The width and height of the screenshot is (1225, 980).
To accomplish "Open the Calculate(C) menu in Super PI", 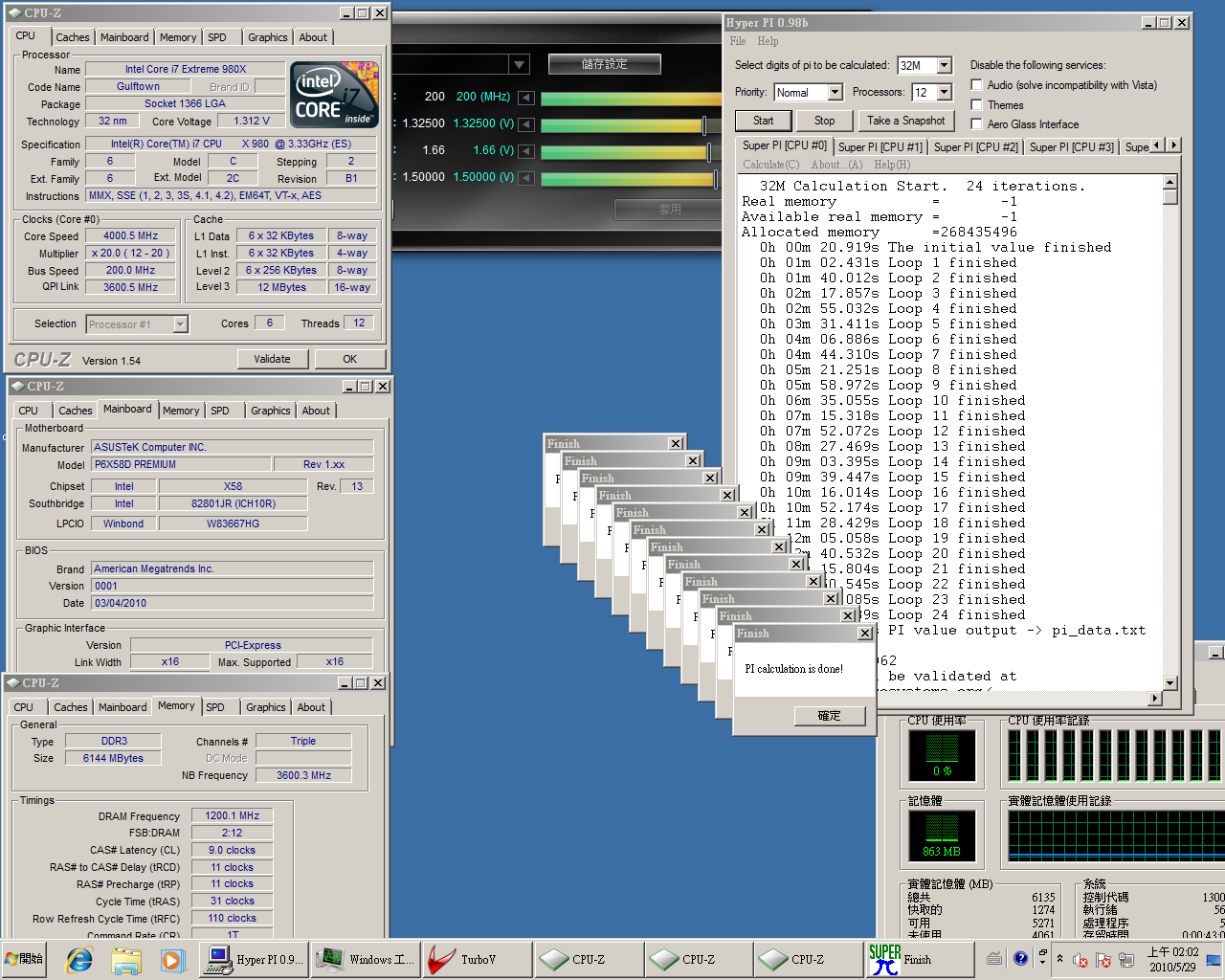I will click(x=771, y=165).
